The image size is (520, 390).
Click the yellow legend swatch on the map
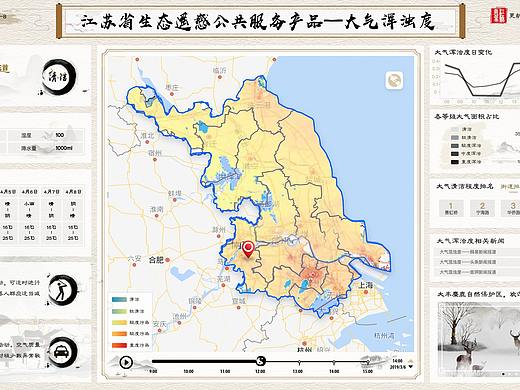click(x=119, y=322)
